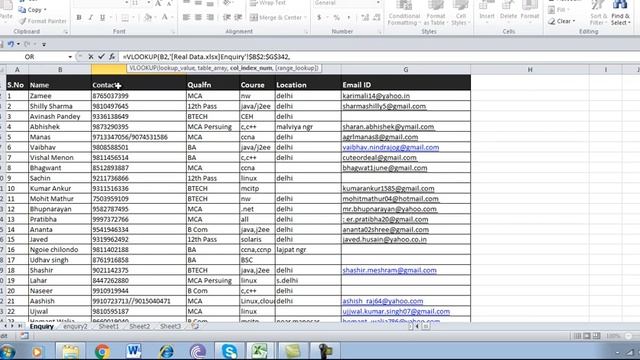The height and width of the screenshot is (360, 640).
Task: Click Windows Start orb
Action: pyautogui.click(x=7, y=351)
